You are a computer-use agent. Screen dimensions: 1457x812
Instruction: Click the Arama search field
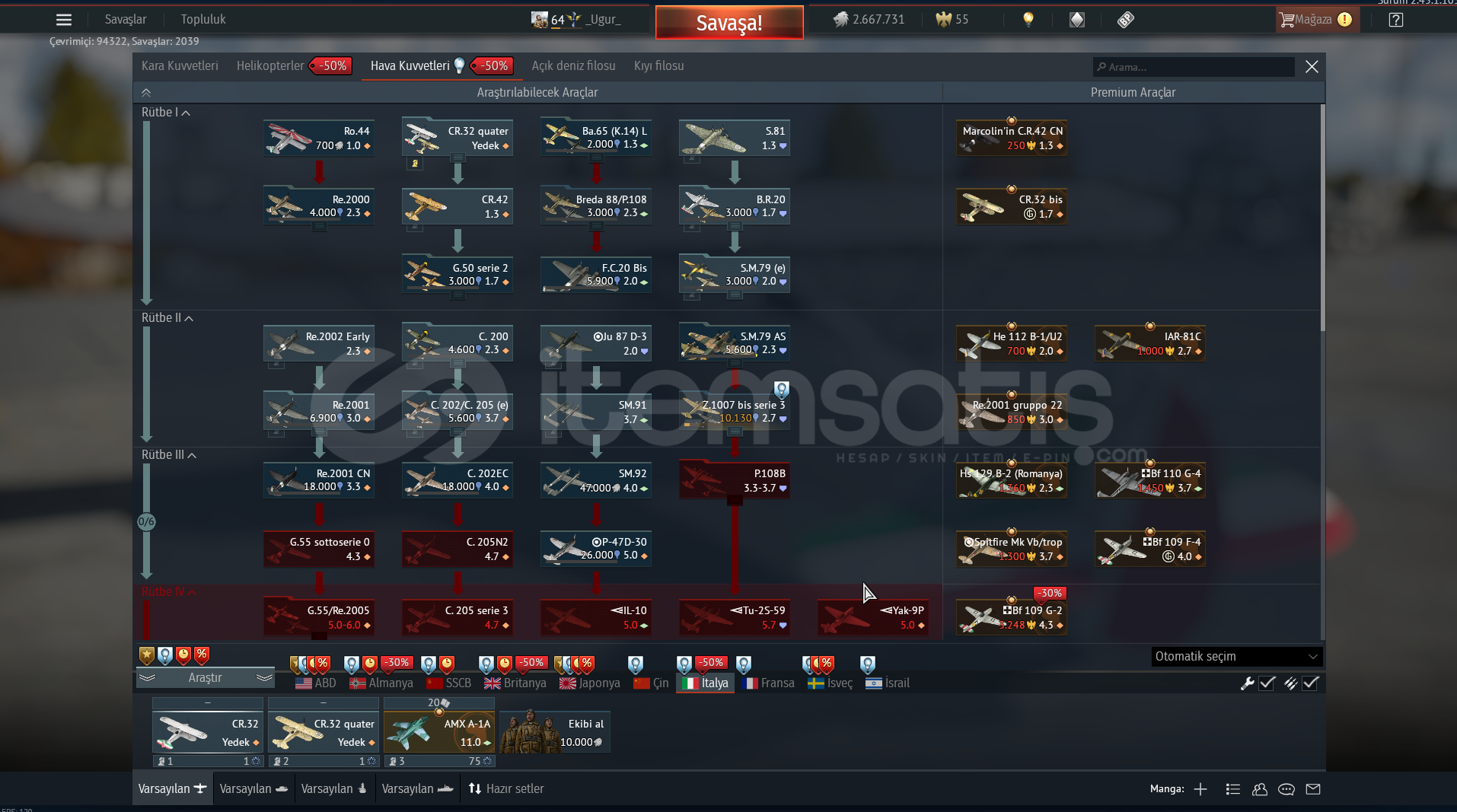click(x=1194, y=67)
